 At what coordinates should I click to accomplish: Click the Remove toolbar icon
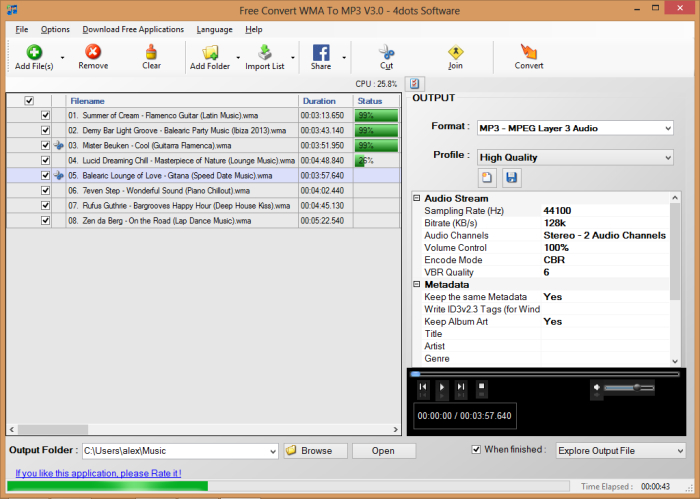pos(93,52)
